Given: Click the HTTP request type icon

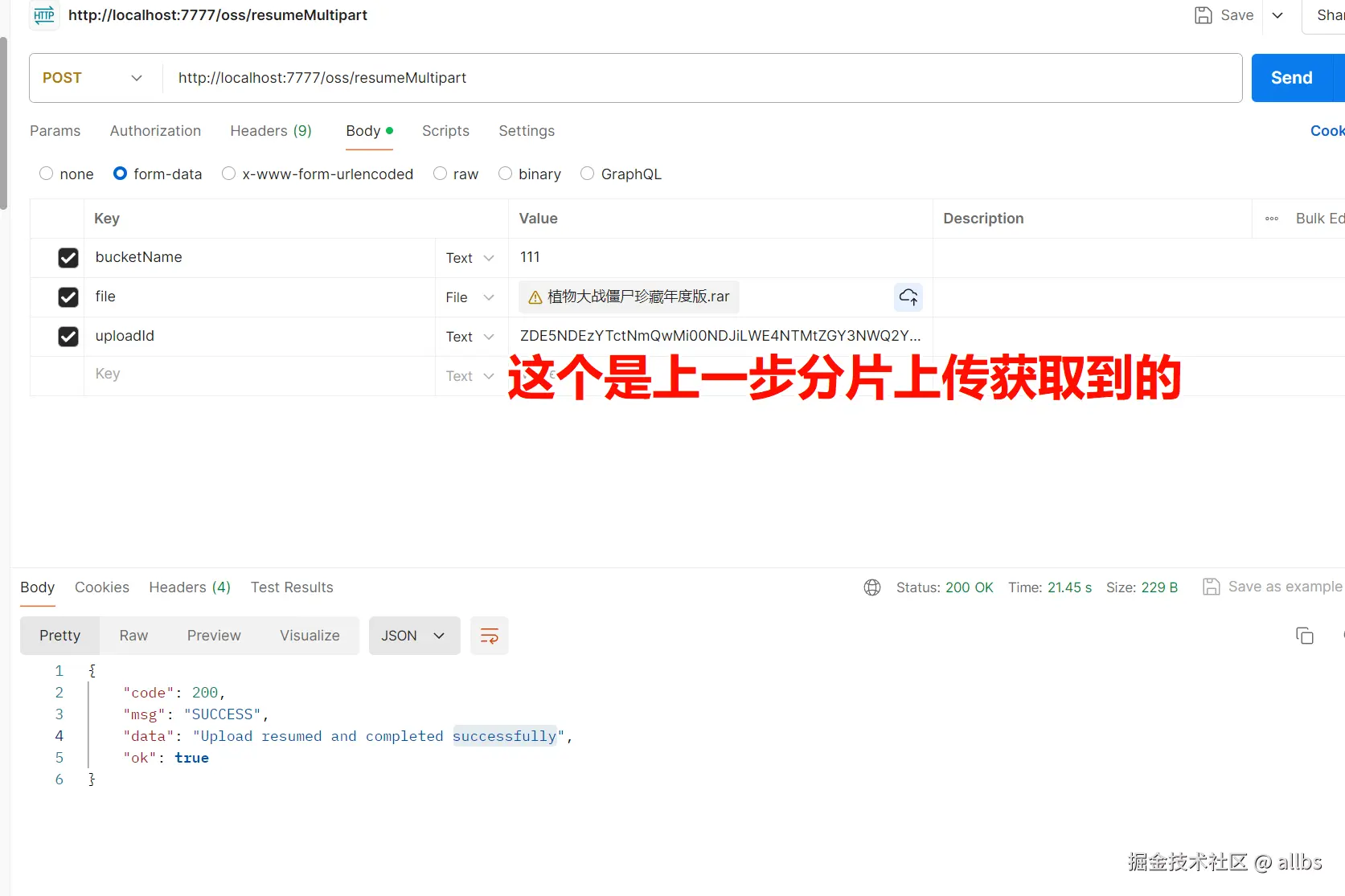Looking at the screenshot, I should (44, 15).
